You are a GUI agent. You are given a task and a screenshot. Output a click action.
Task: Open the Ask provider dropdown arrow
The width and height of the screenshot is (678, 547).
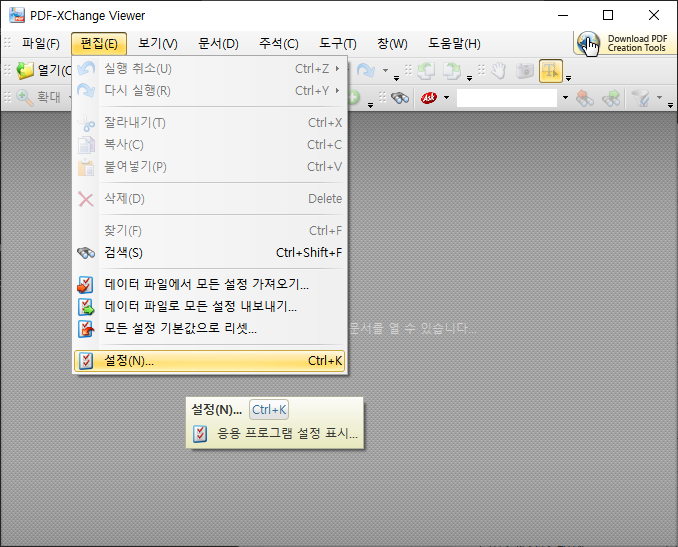point(447,98)
